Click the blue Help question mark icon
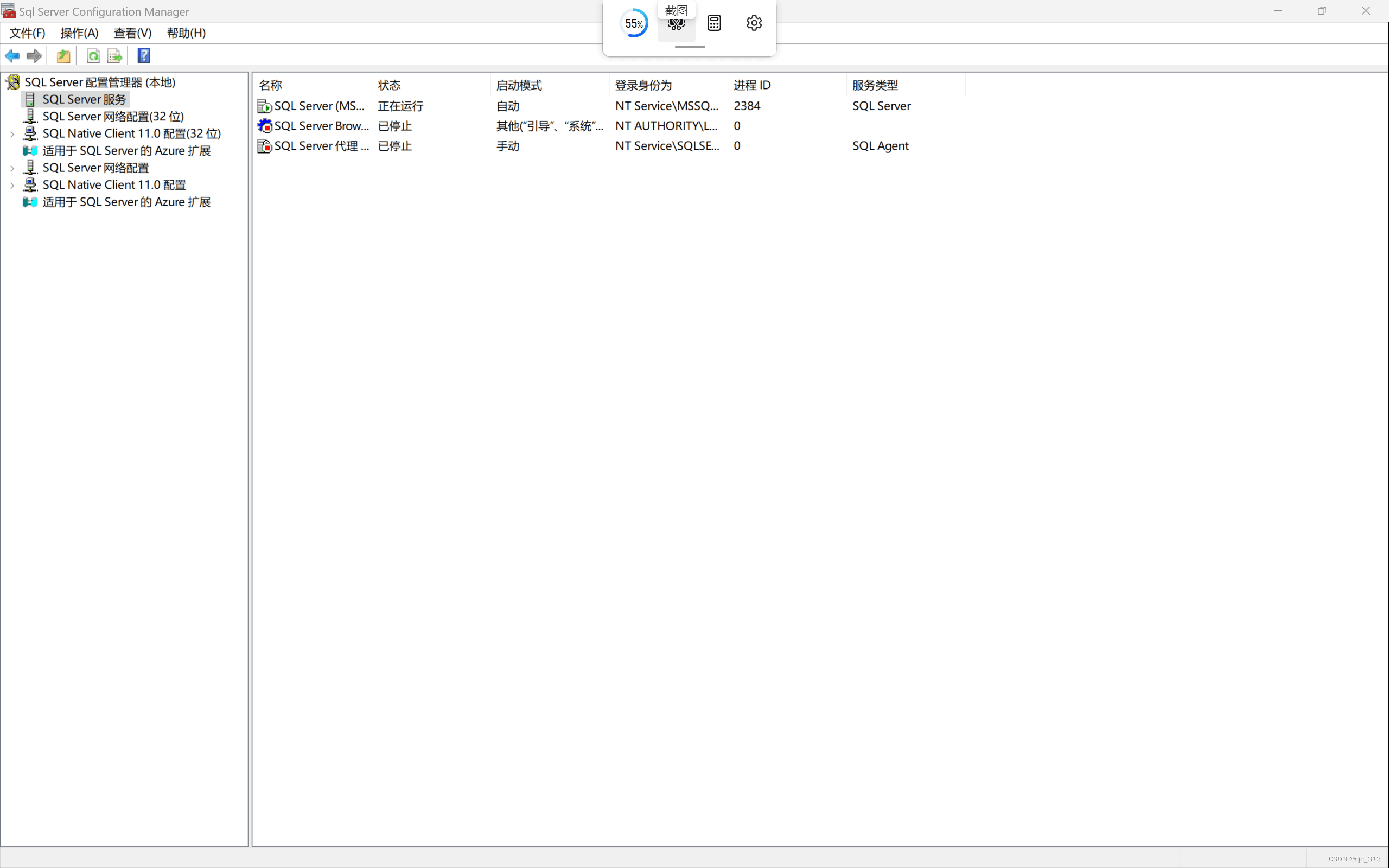The width and height of the screenshot is (1389, 868). coord(143,56)
